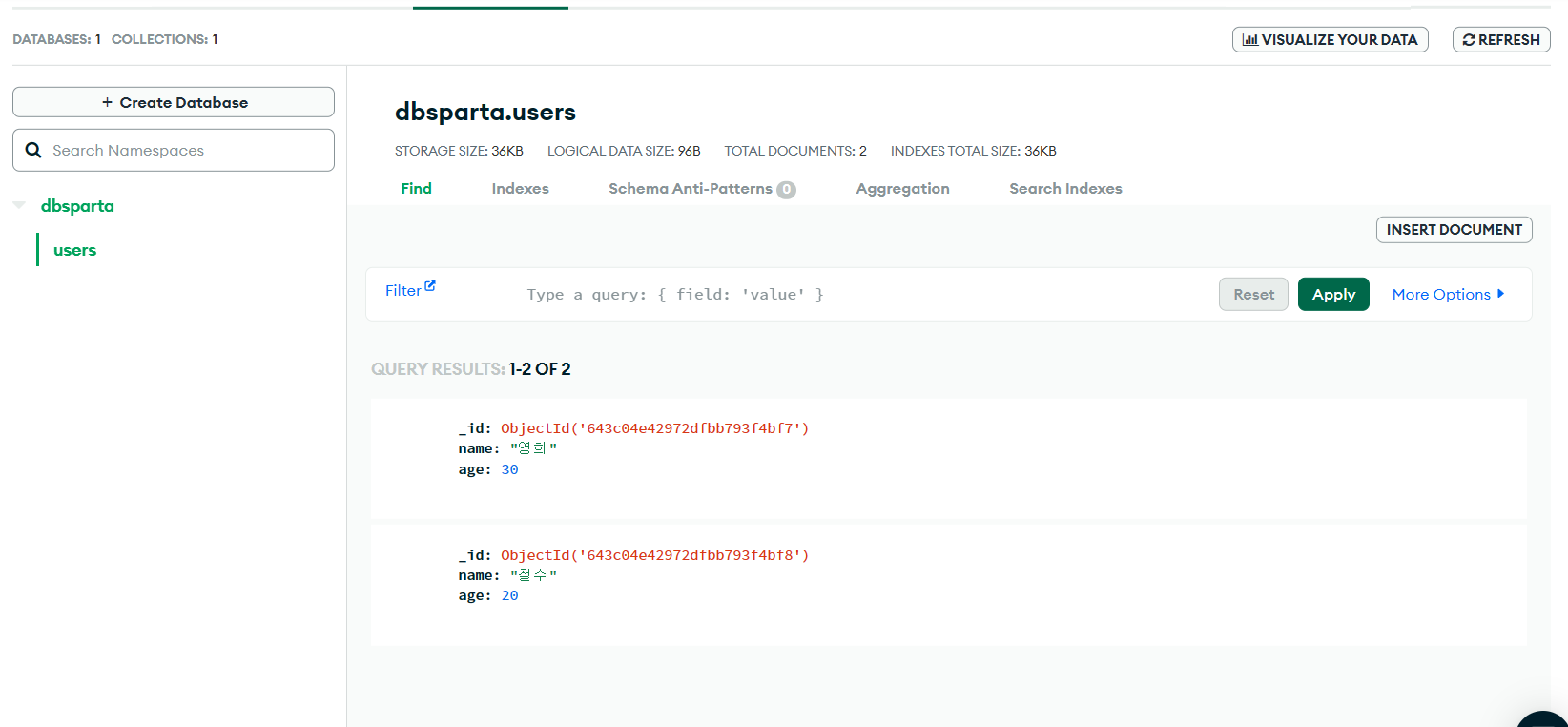Screen dimensions: 1568x727
Task: Open the Search Indexes tab
Action: tap(1065, 188)
